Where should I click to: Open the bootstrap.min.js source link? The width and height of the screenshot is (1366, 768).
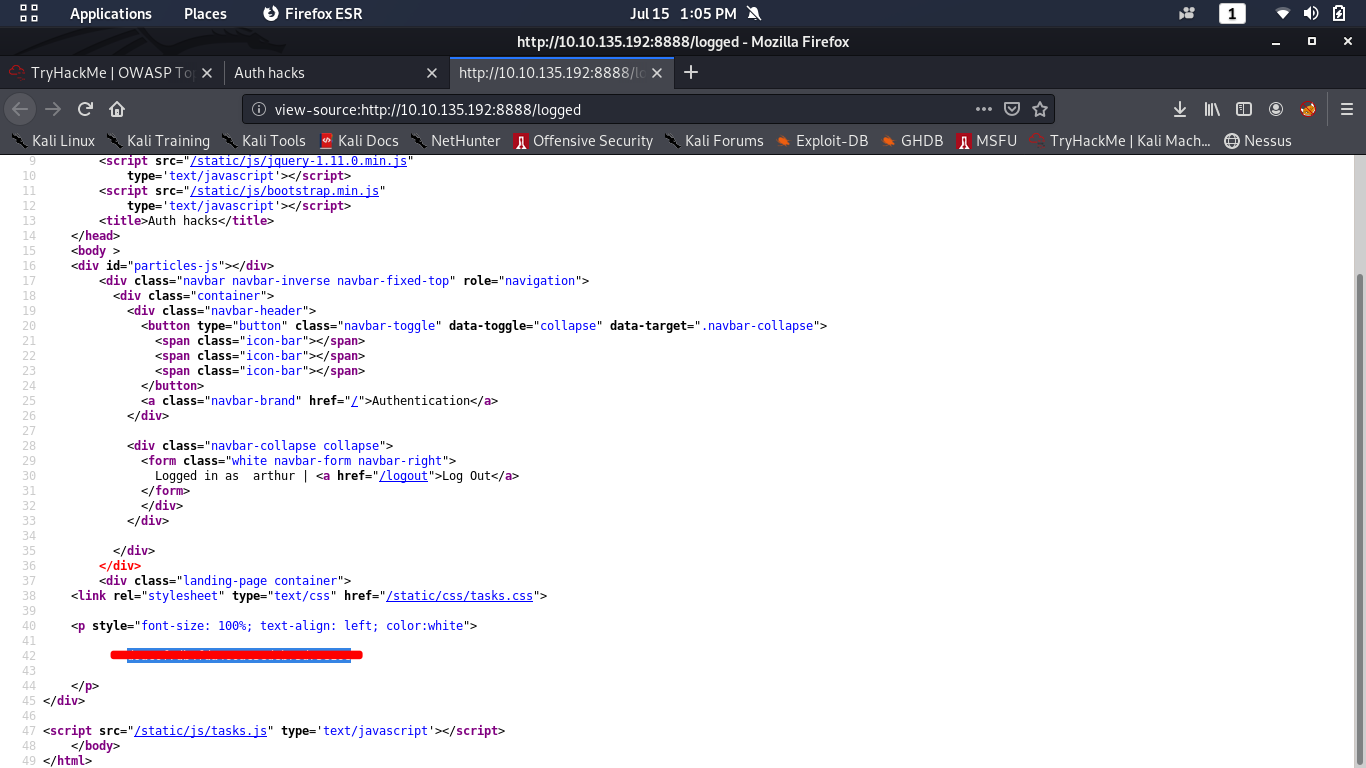(x=285, y=191)
